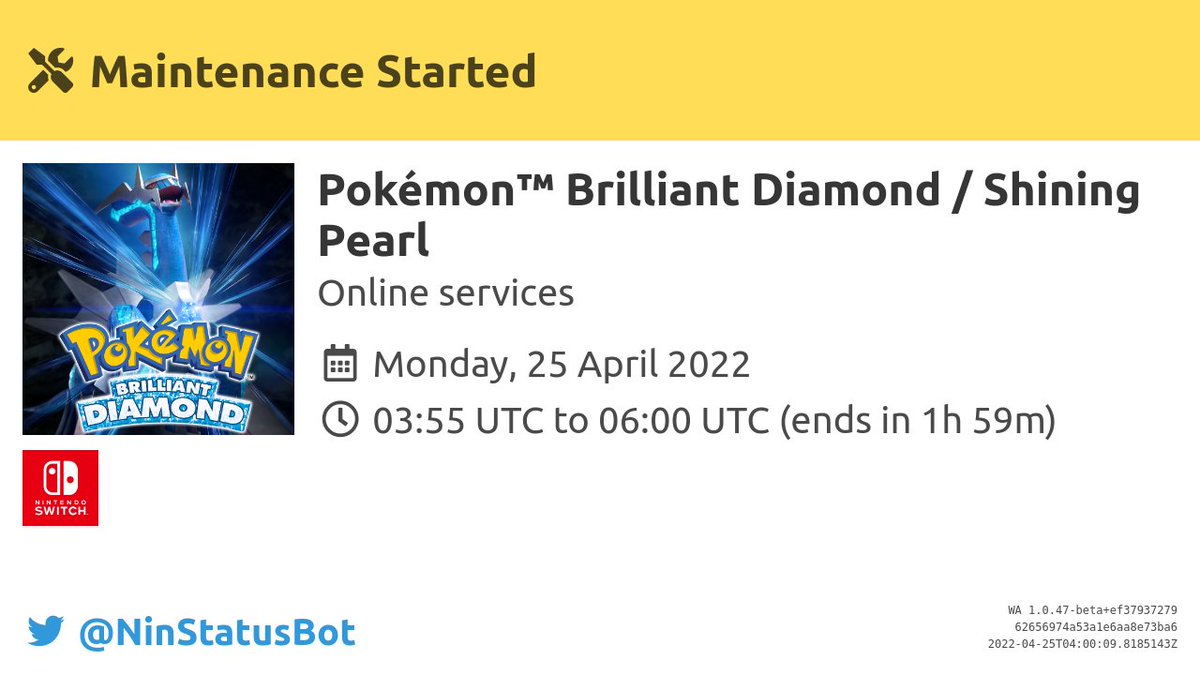Image resolution: width=1200 pixels, height=675 pixels.
Task: Click the Twitter bird icon
Action: tap(46, 632)
